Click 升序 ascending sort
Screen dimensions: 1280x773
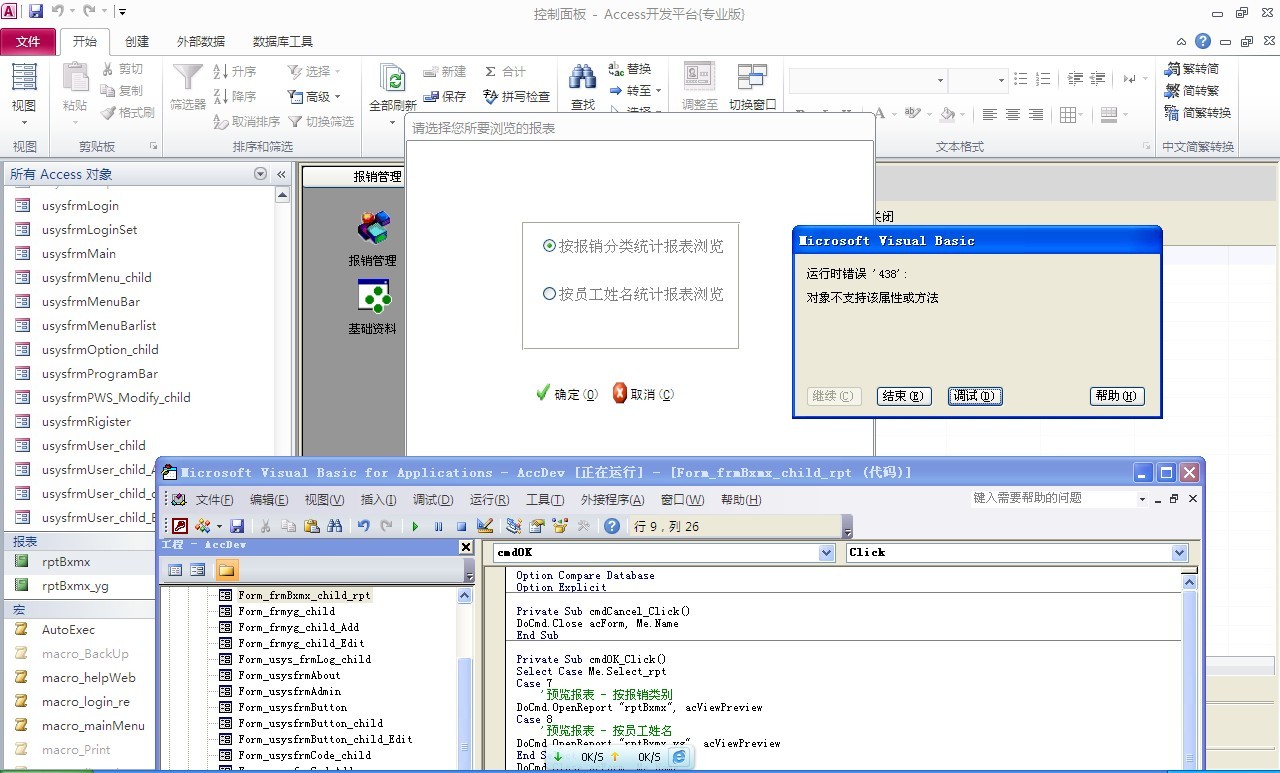click(236, 71)
